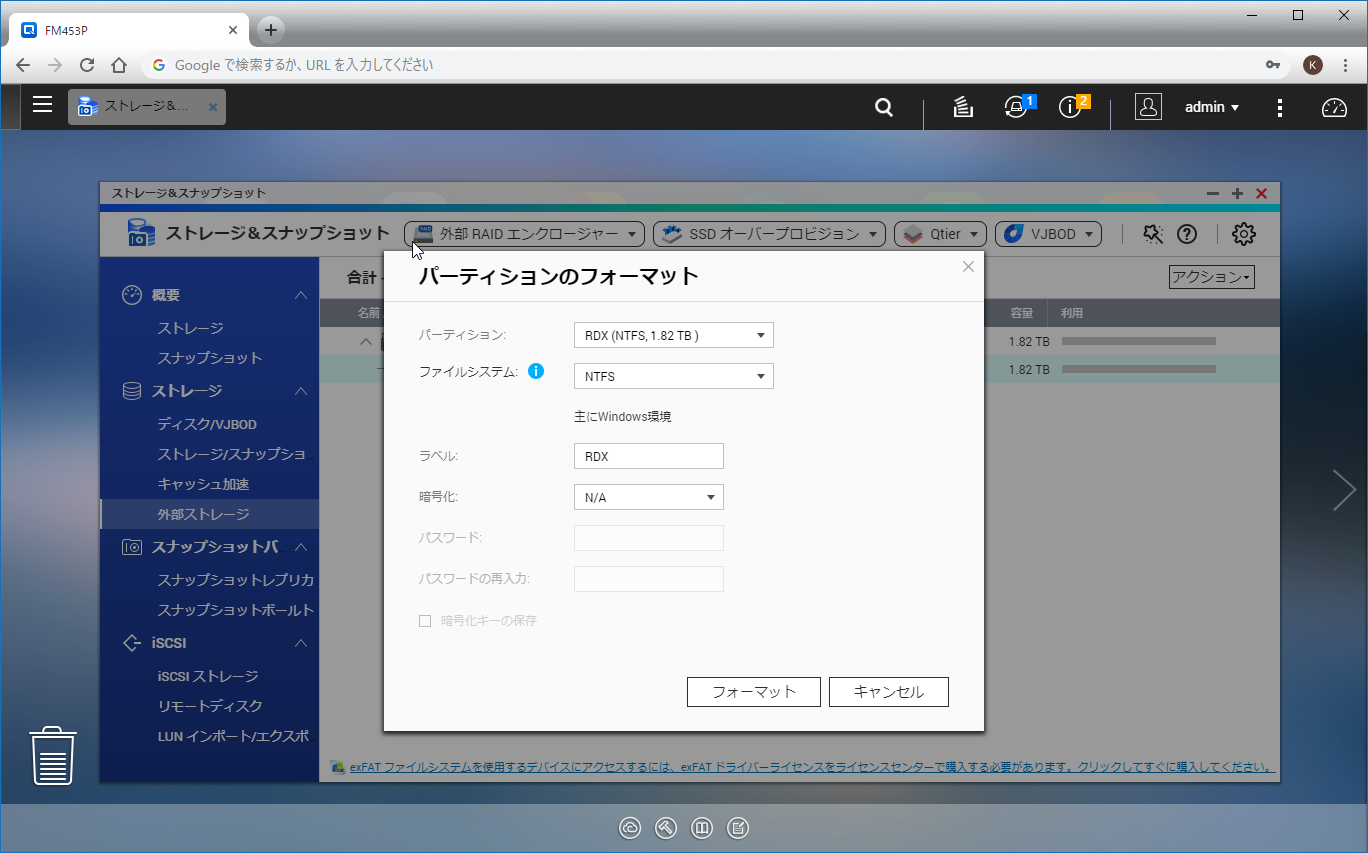This screenshot has height=853, width=1368.
Task: Click the label field containing RDX
Action: click(x=648, y=456)
